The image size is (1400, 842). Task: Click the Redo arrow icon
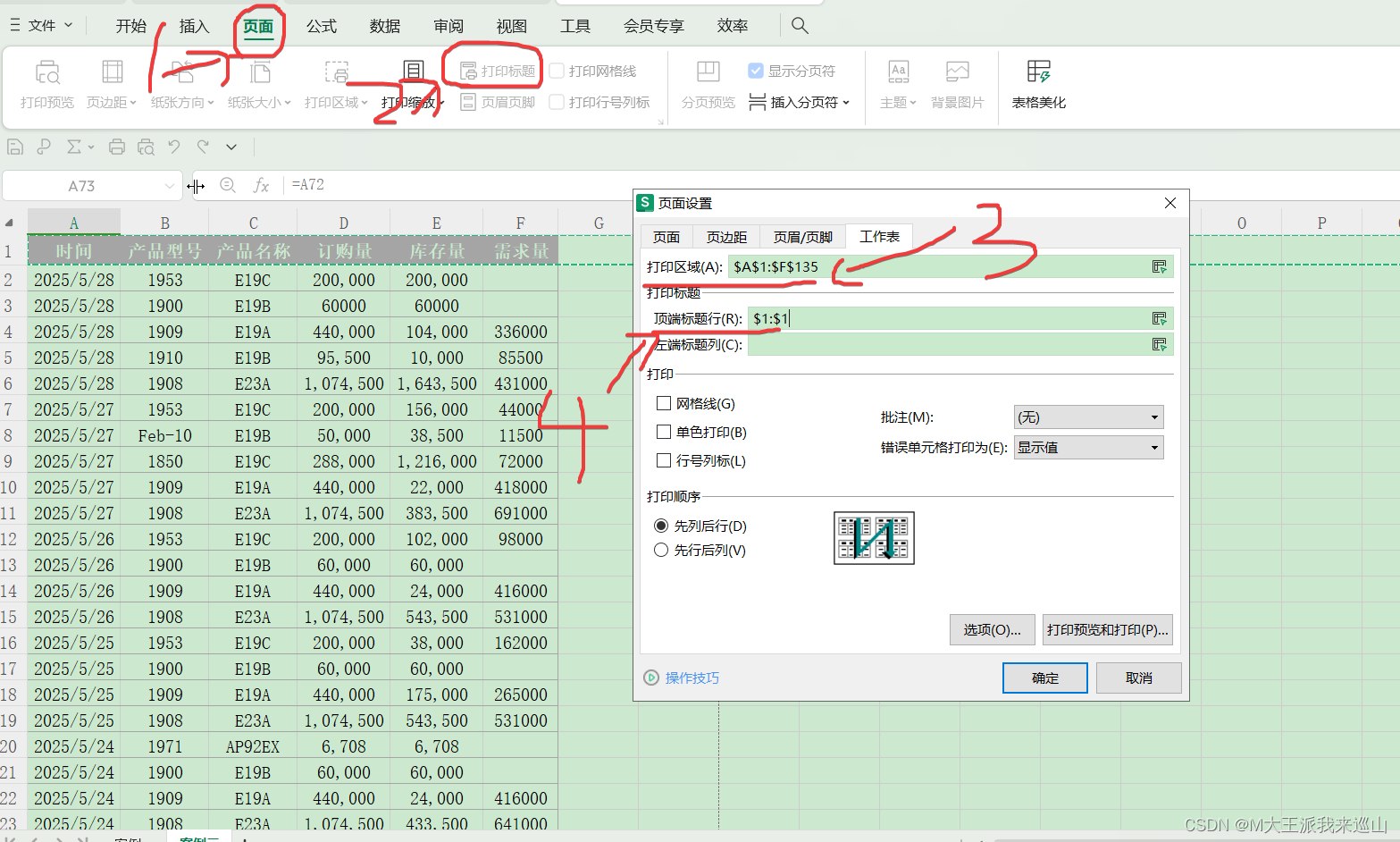tap(204, 147)
